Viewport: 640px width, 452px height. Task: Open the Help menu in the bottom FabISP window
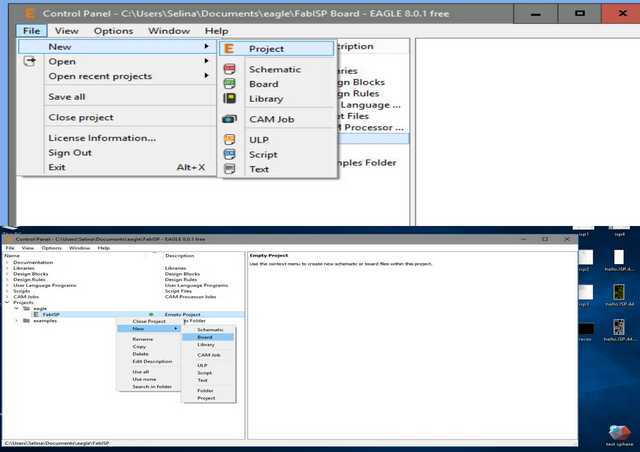click(x=104, y=248)
